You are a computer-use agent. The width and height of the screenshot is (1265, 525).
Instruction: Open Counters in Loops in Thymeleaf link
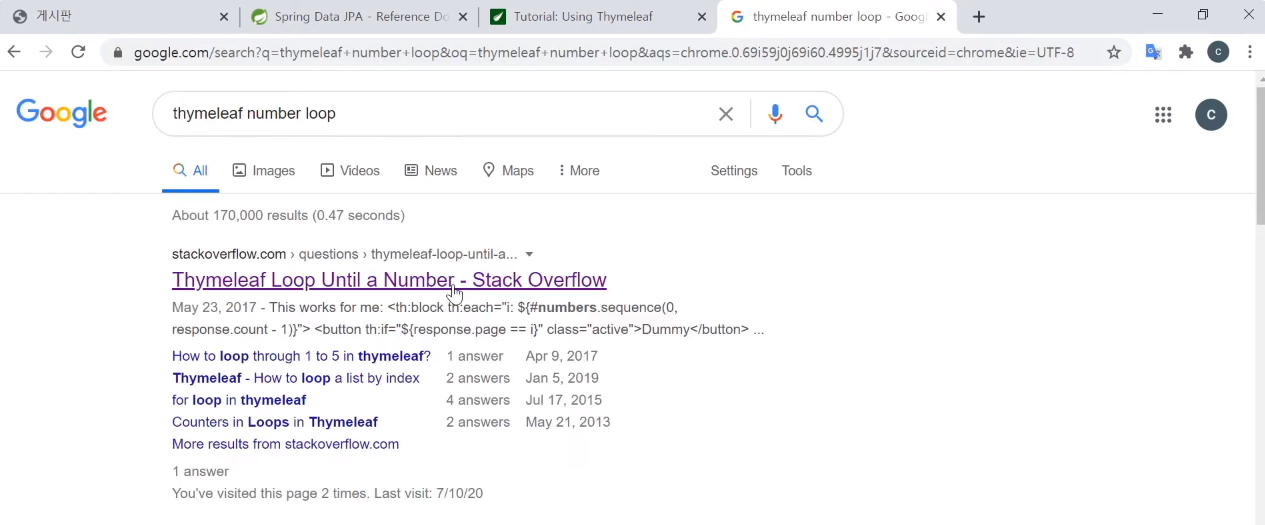(275, 422)
